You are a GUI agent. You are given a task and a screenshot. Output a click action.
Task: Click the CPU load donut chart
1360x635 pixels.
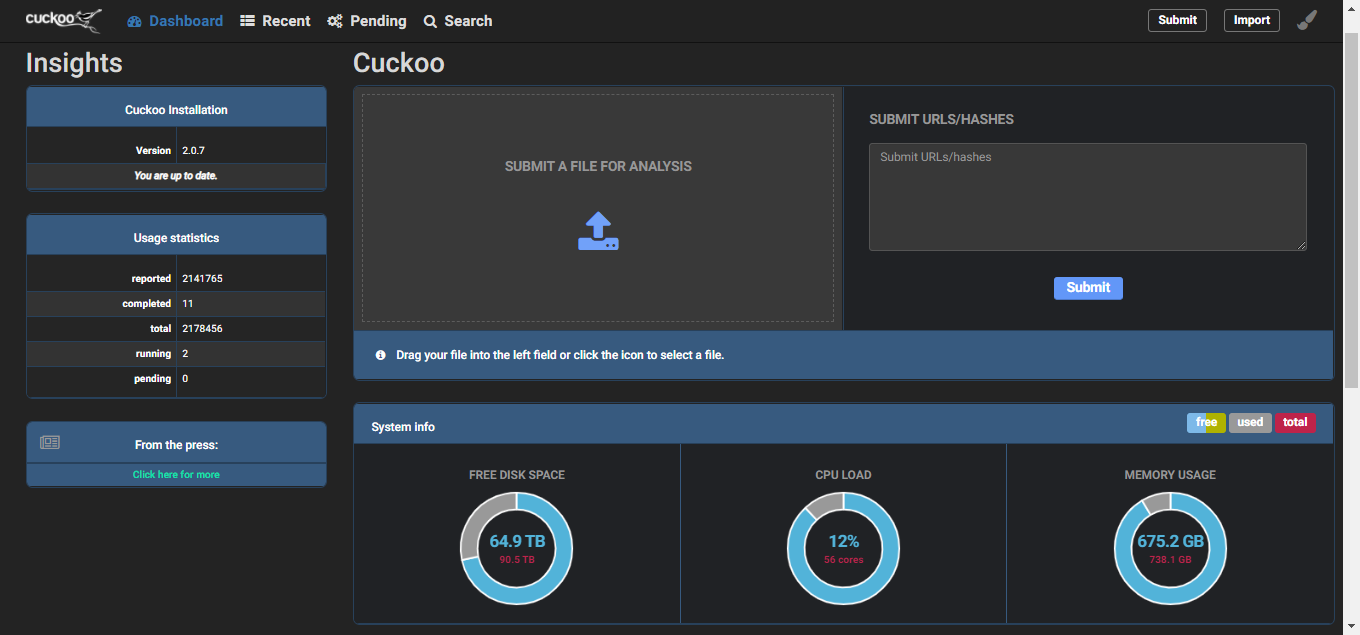pos(843,549)
